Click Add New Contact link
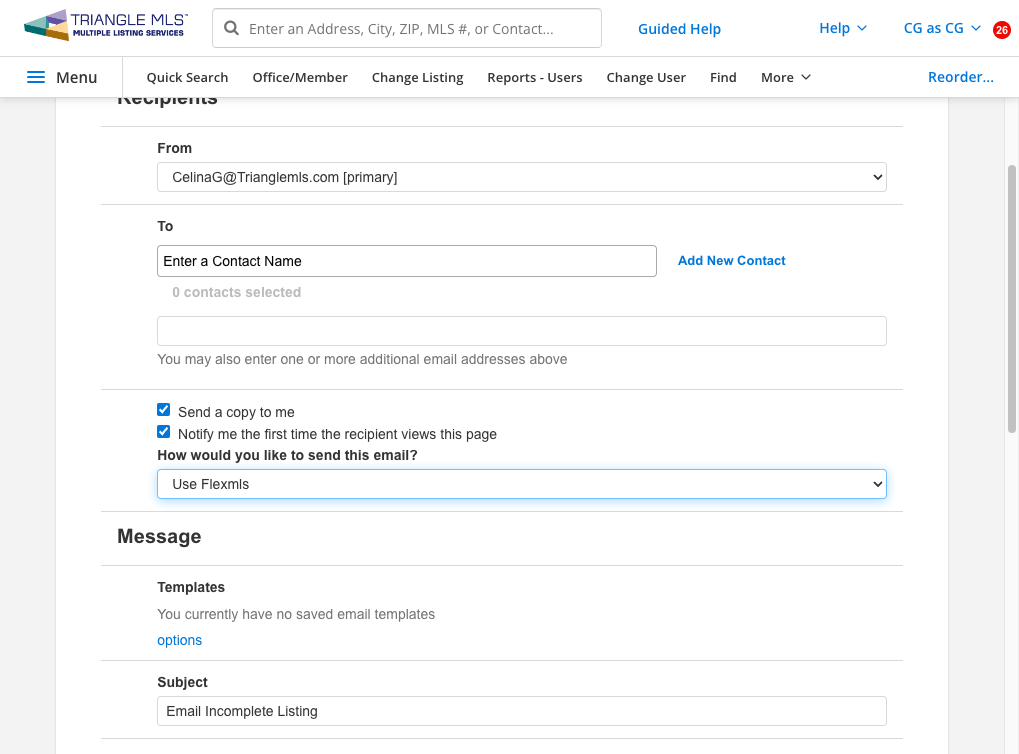 click(x=732, y=260)
